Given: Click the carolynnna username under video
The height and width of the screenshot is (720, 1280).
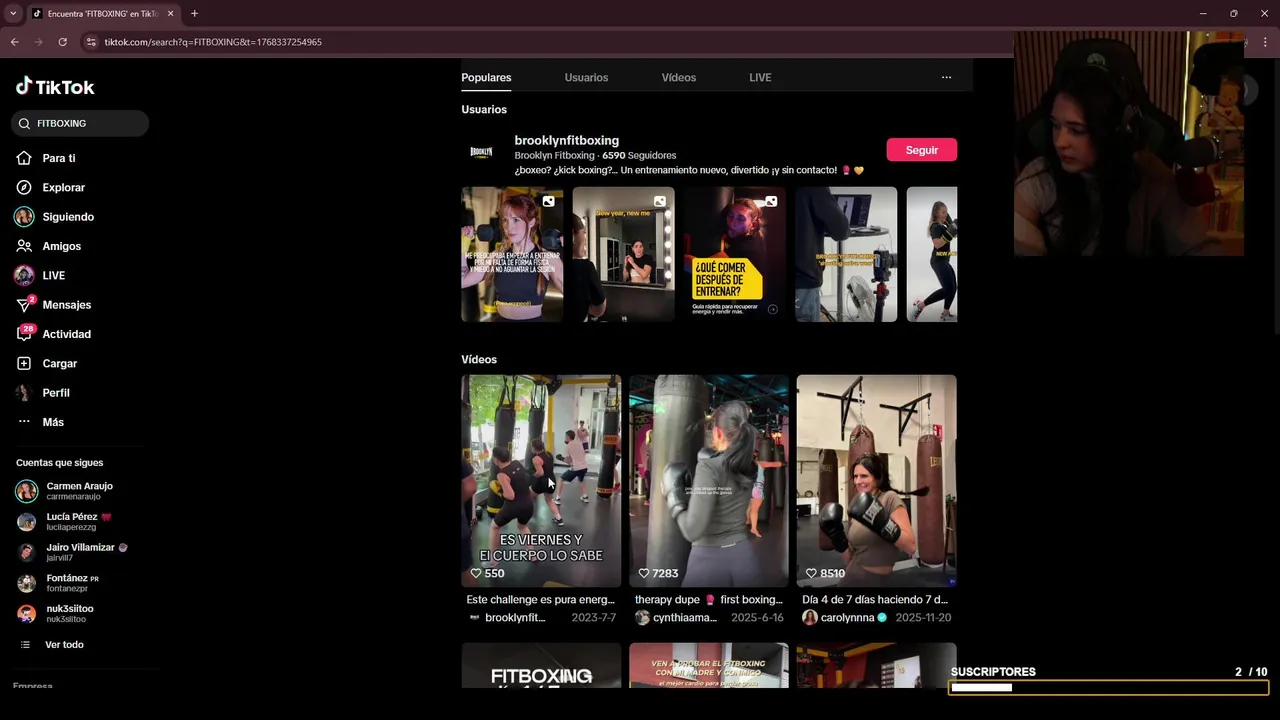Looking at the screenshot, I should coord(847,618).
